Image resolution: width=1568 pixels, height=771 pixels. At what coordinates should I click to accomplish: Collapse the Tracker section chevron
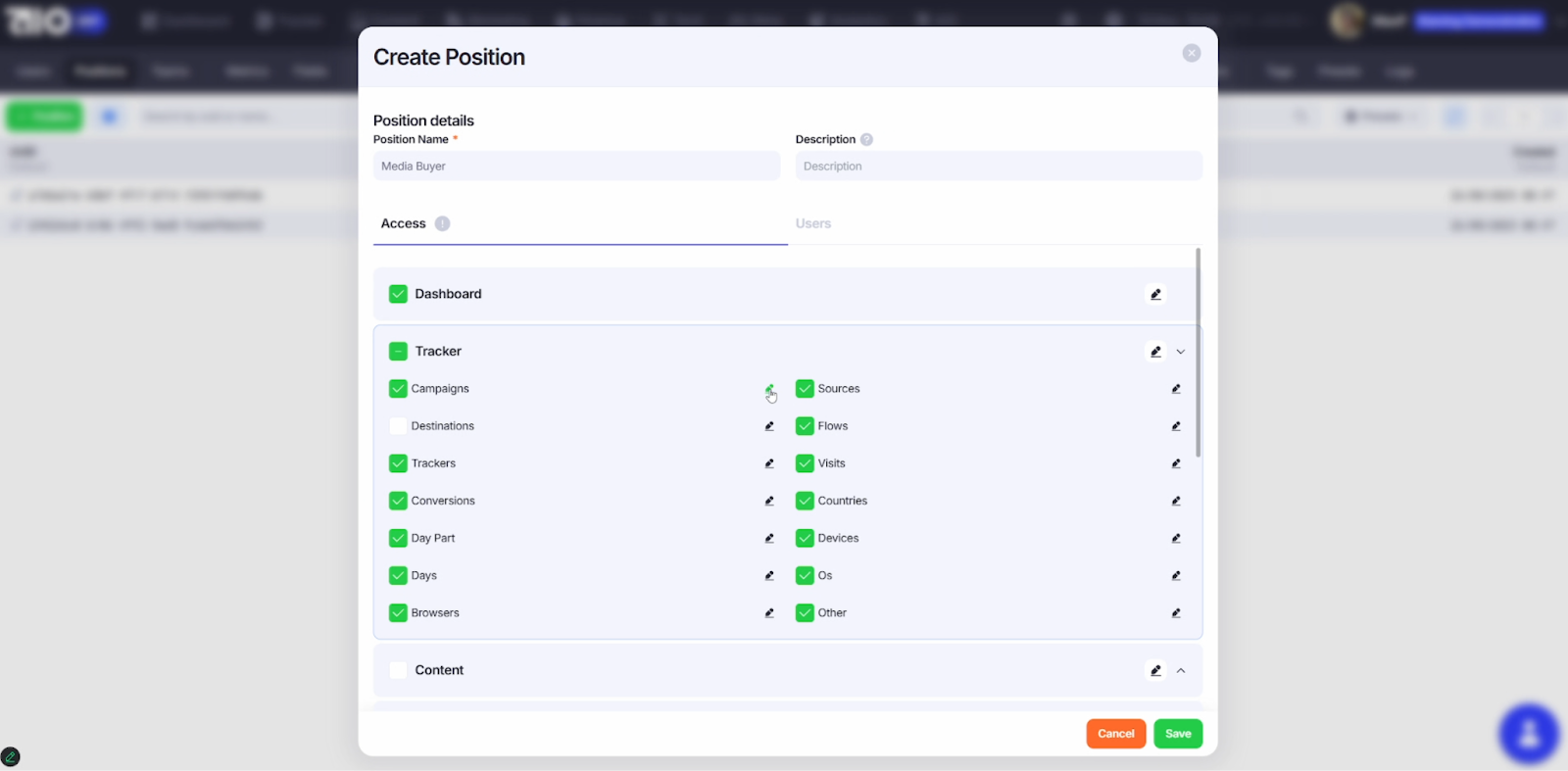click(1181, 352)
